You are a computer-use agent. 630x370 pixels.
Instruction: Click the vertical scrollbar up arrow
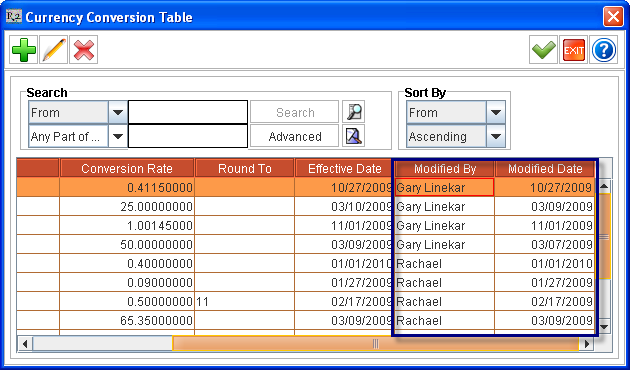[604, 186]
